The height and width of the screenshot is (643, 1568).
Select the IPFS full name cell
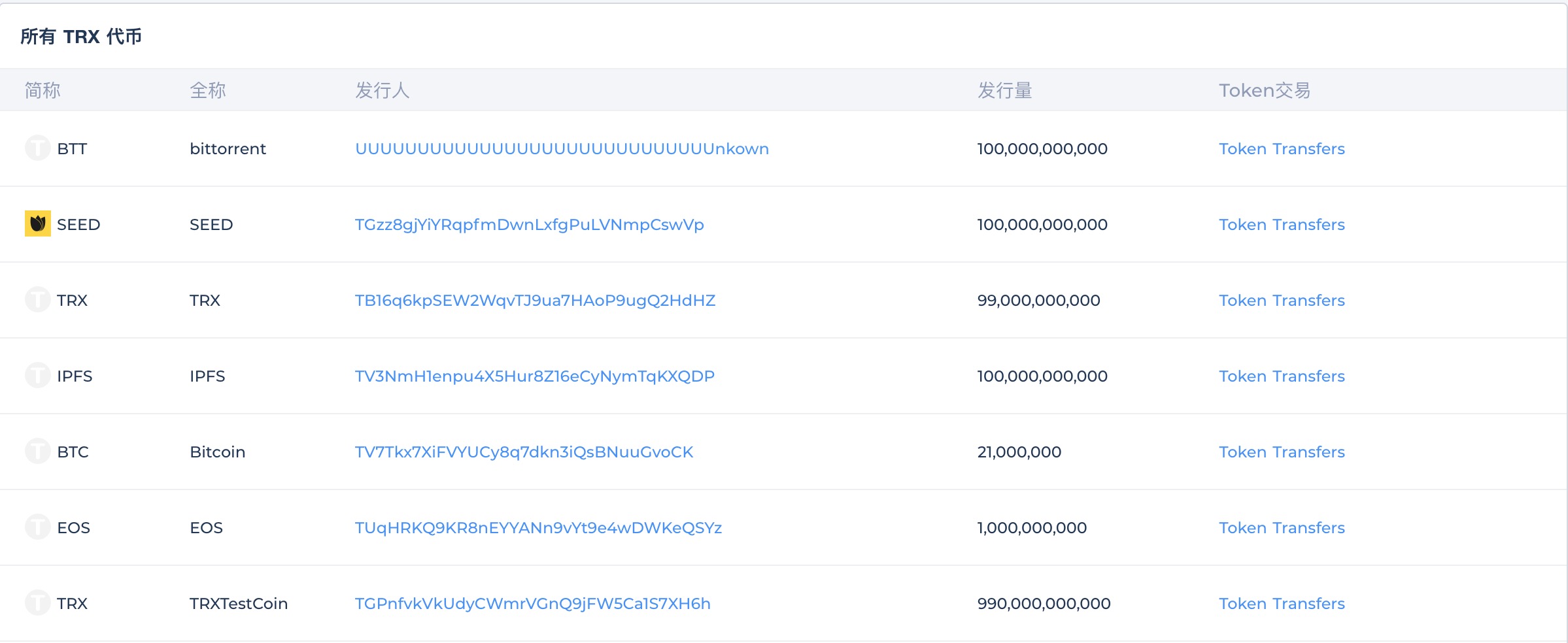(x=207, y=376)
